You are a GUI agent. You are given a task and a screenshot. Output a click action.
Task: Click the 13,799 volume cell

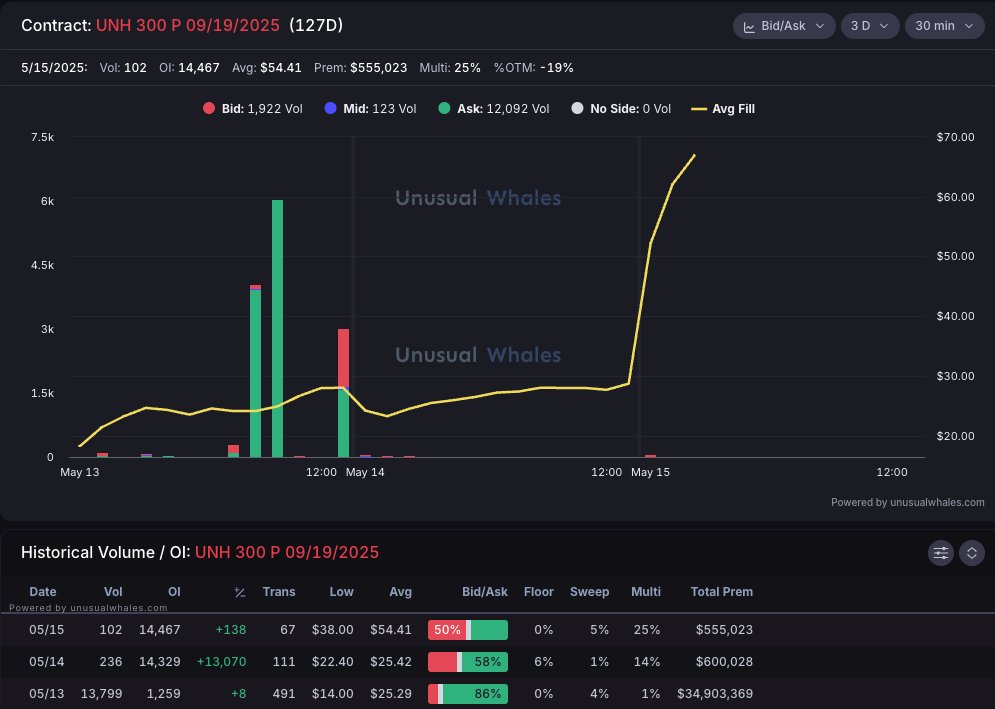(x=102, y=694)
